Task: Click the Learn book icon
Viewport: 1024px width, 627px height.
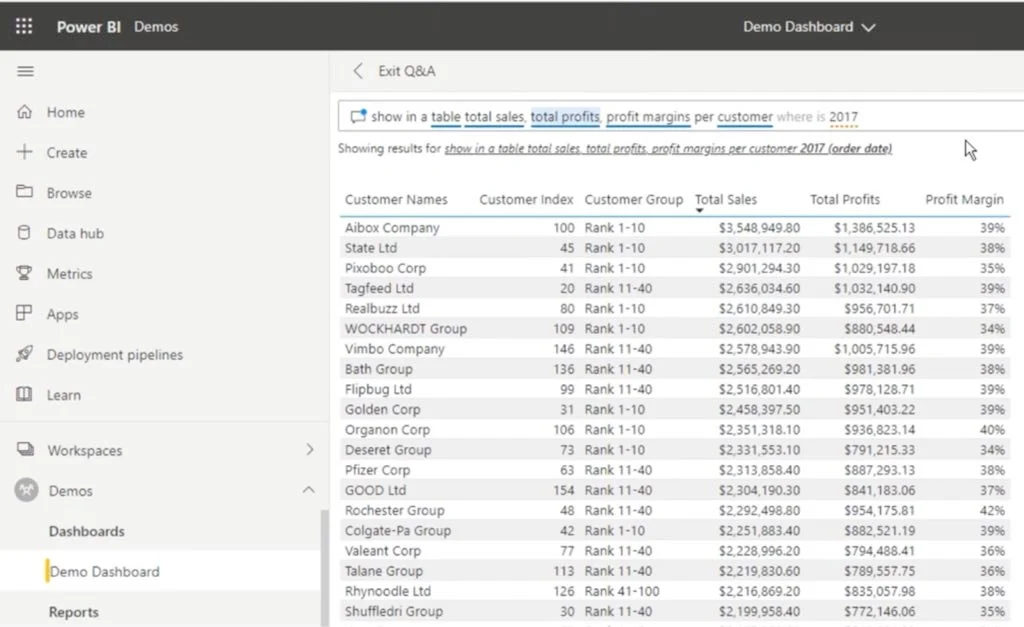Action: point(24,394)
